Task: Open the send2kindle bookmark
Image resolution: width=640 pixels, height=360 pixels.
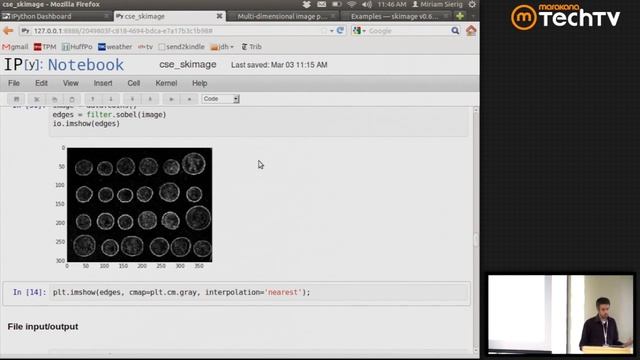Action: click(x=181, y=47)
